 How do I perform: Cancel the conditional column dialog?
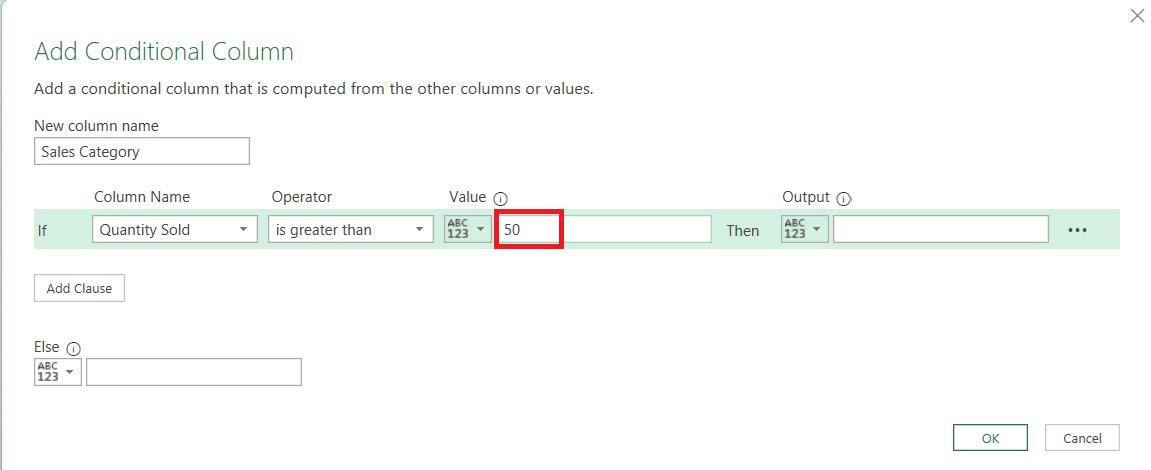point(1082,438)
